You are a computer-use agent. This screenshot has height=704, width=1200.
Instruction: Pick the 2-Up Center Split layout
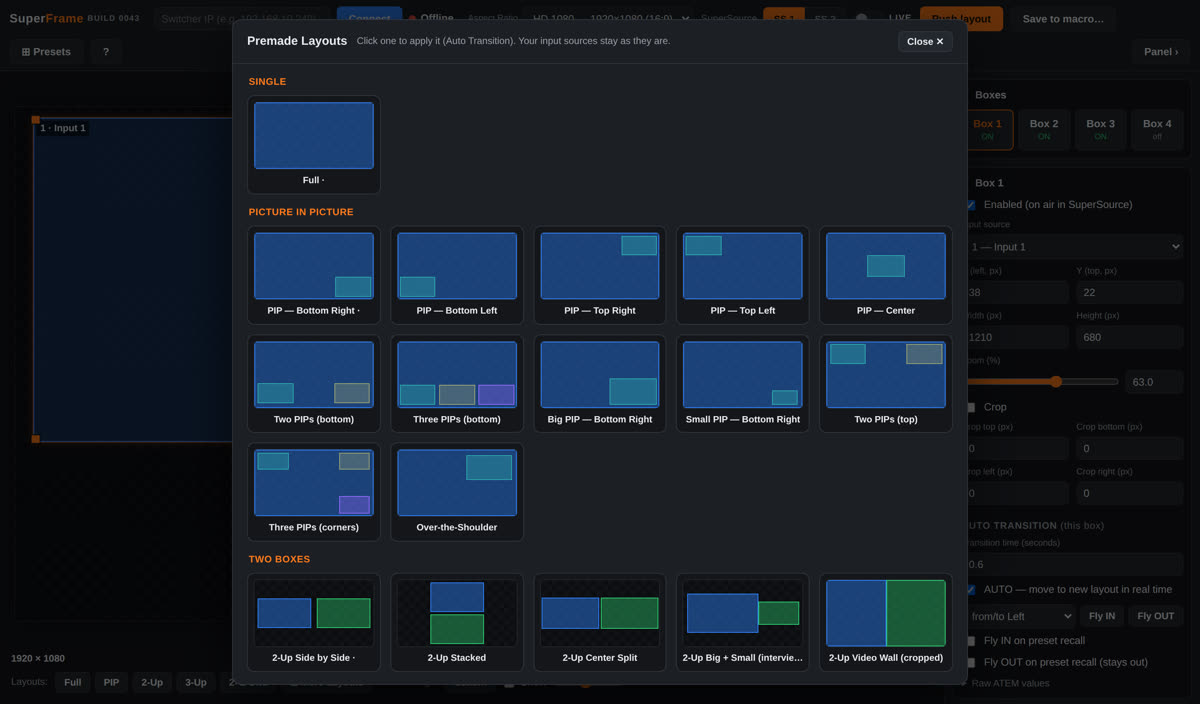pos(600,622)
